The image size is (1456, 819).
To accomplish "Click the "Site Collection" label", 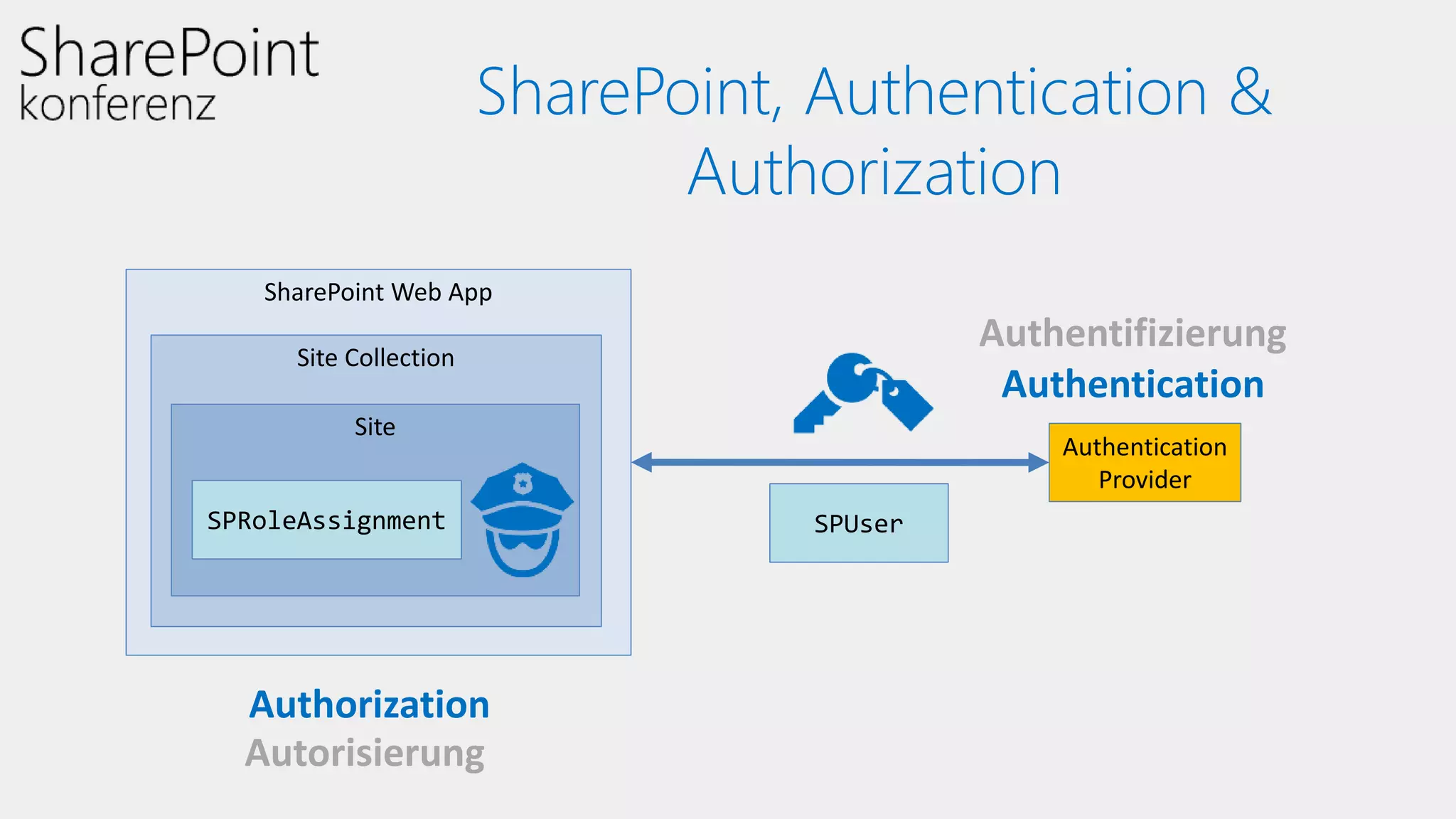I will [x=375, y=358].
